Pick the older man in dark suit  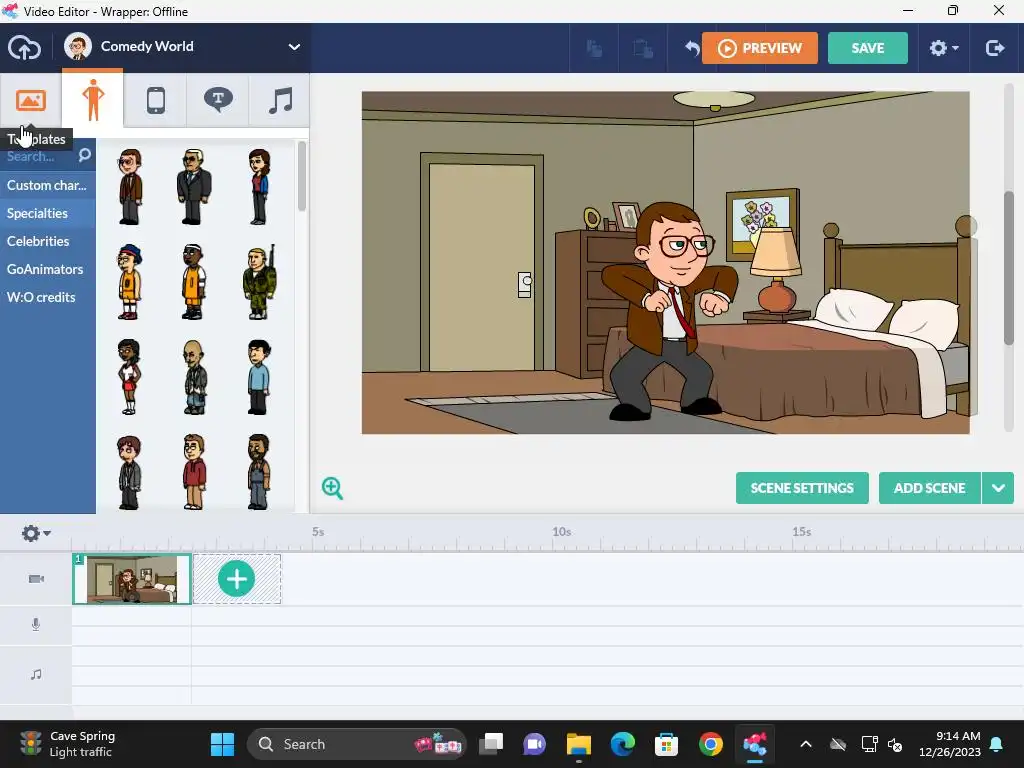(194, 187)
